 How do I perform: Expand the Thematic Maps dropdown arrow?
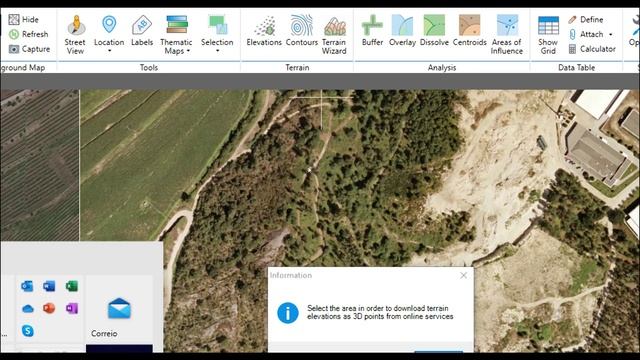pyautogui.click(x=188, y=51)
